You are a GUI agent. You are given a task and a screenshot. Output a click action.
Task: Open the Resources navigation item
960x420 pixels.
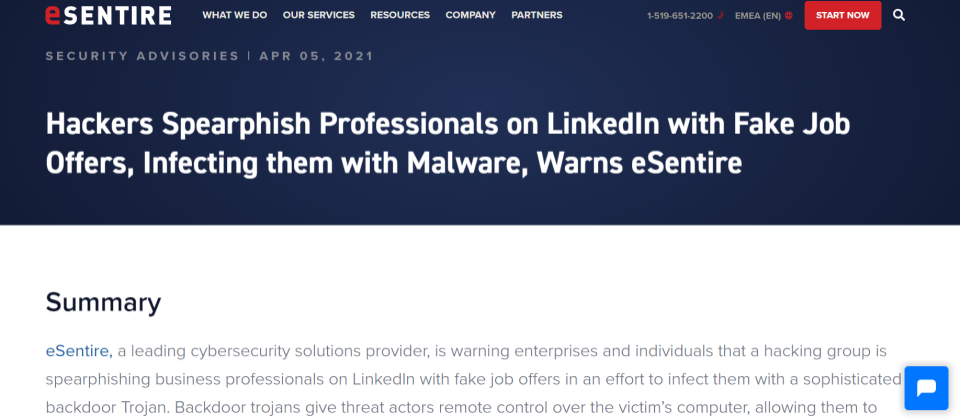click(x=400, y=15)
